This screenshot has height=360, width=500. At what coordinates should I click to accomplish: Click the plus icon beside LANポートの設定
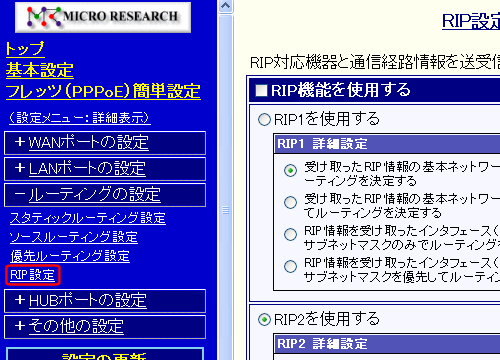[x=20, y=168]
